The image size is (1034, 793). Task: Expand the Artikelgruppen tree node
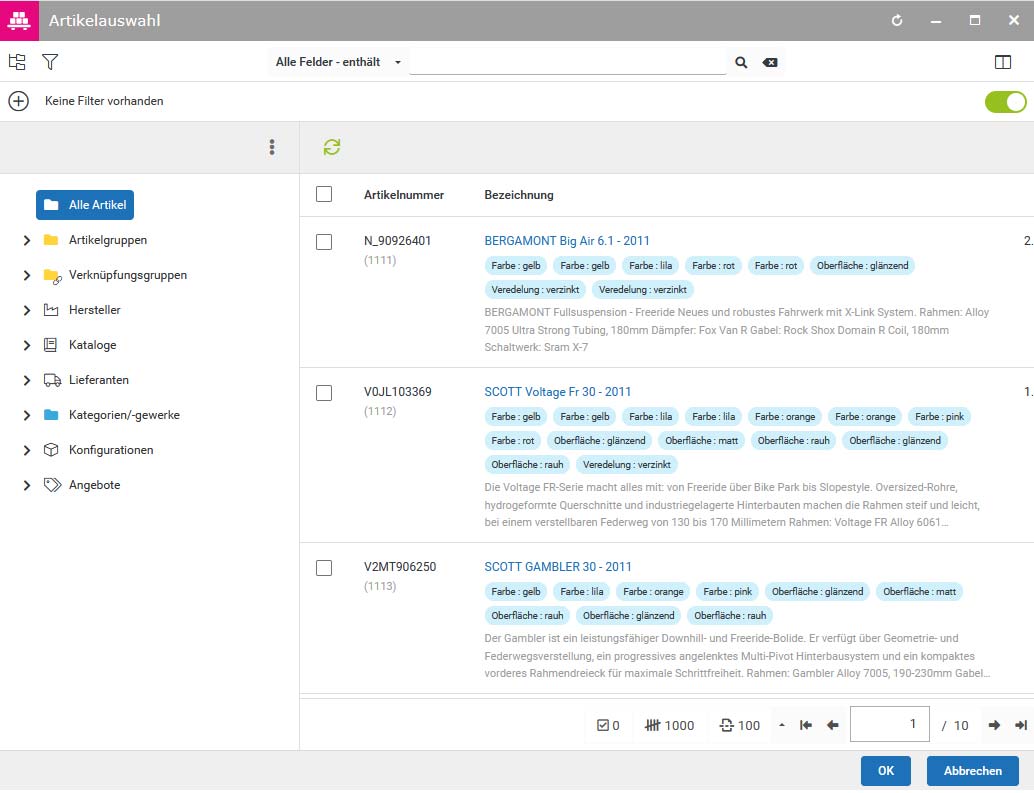tap(26, 241)
